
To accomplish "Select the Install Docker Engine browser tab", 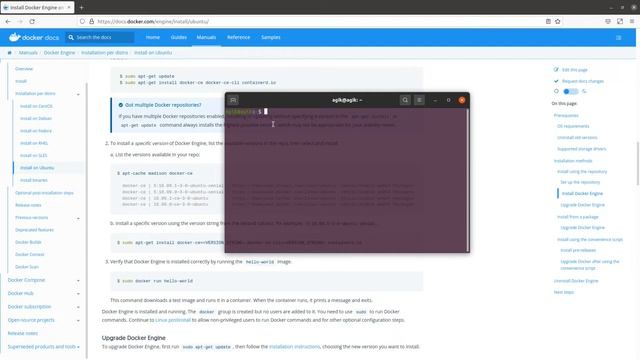I will 37,7.
